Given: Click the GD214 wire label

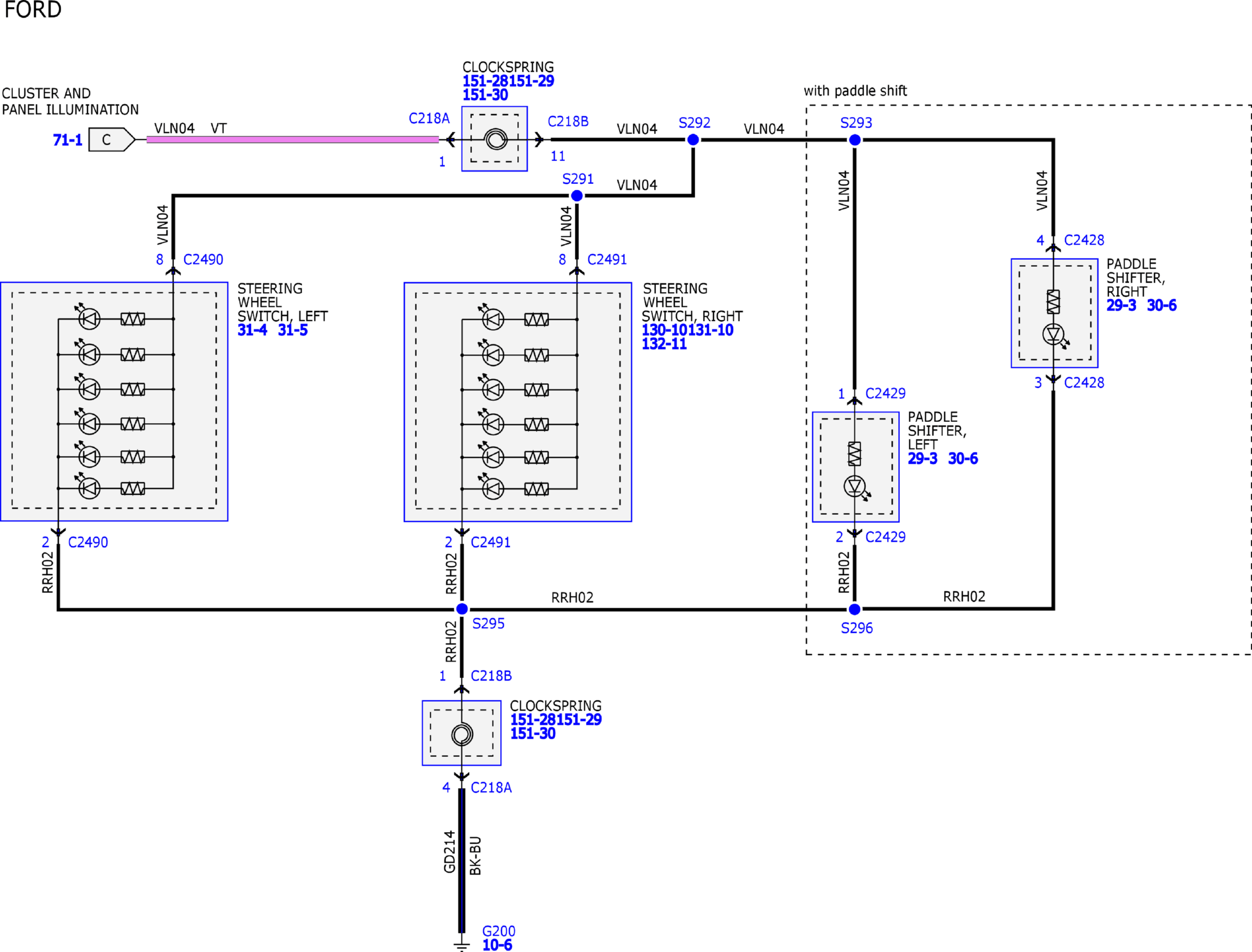Looking at the screenshot, I should point(450,852).
